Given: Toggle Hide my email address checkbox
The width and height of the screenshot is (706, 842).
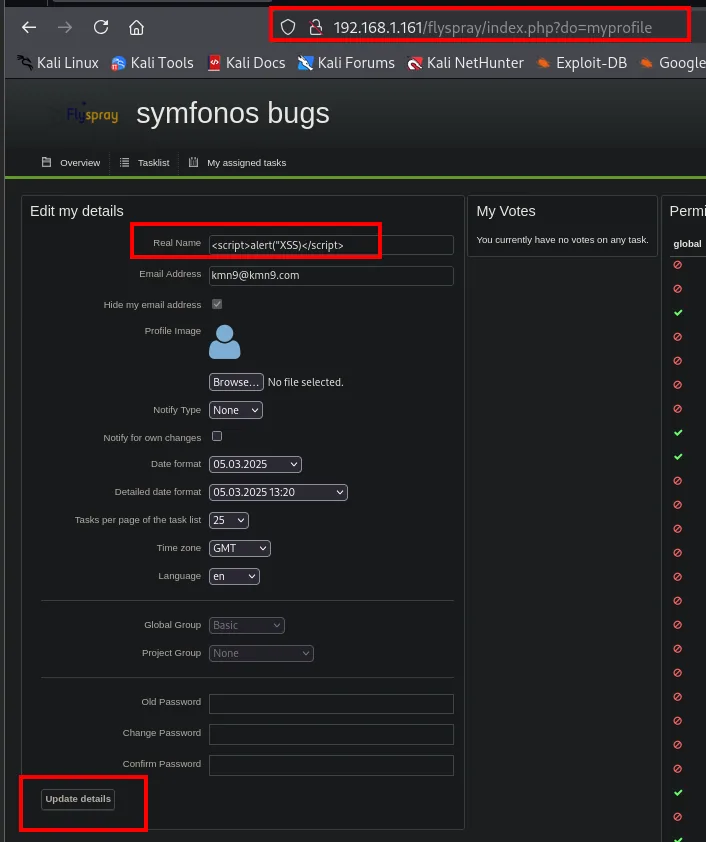Looking at the screenshot, I should tap(217, 304).
